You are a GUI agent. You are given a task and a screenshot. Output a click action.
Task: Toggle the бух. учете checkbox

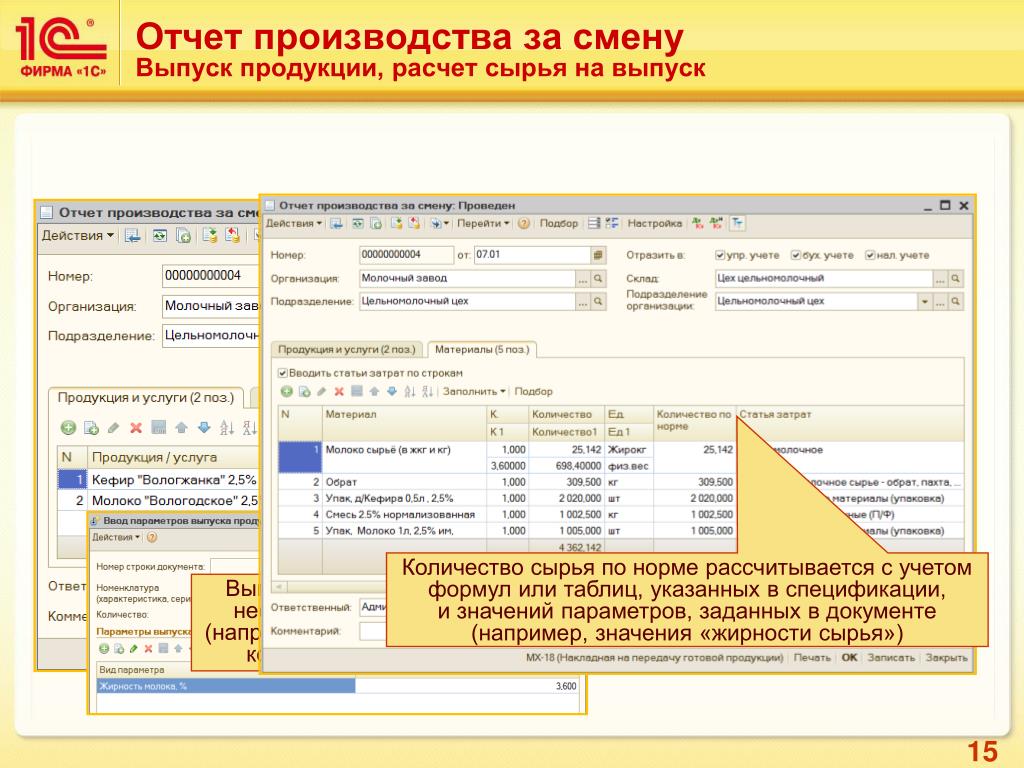[x=795, y=255]
